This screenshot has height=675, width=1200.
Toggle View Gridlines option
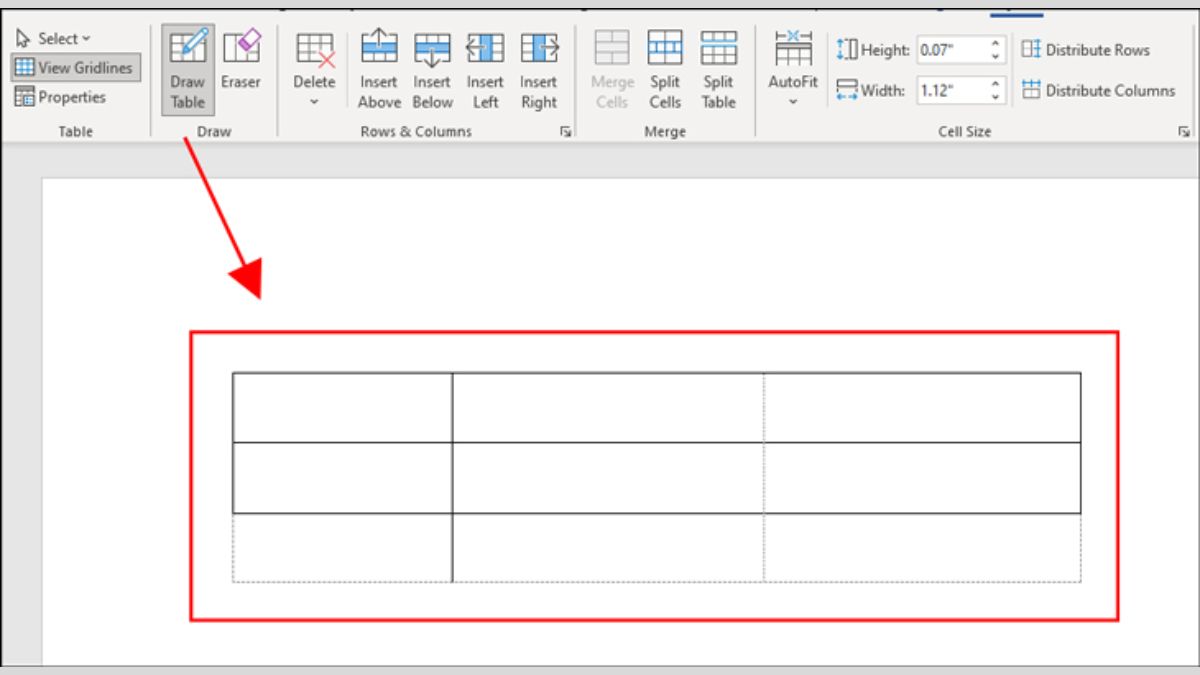[75, 68]
